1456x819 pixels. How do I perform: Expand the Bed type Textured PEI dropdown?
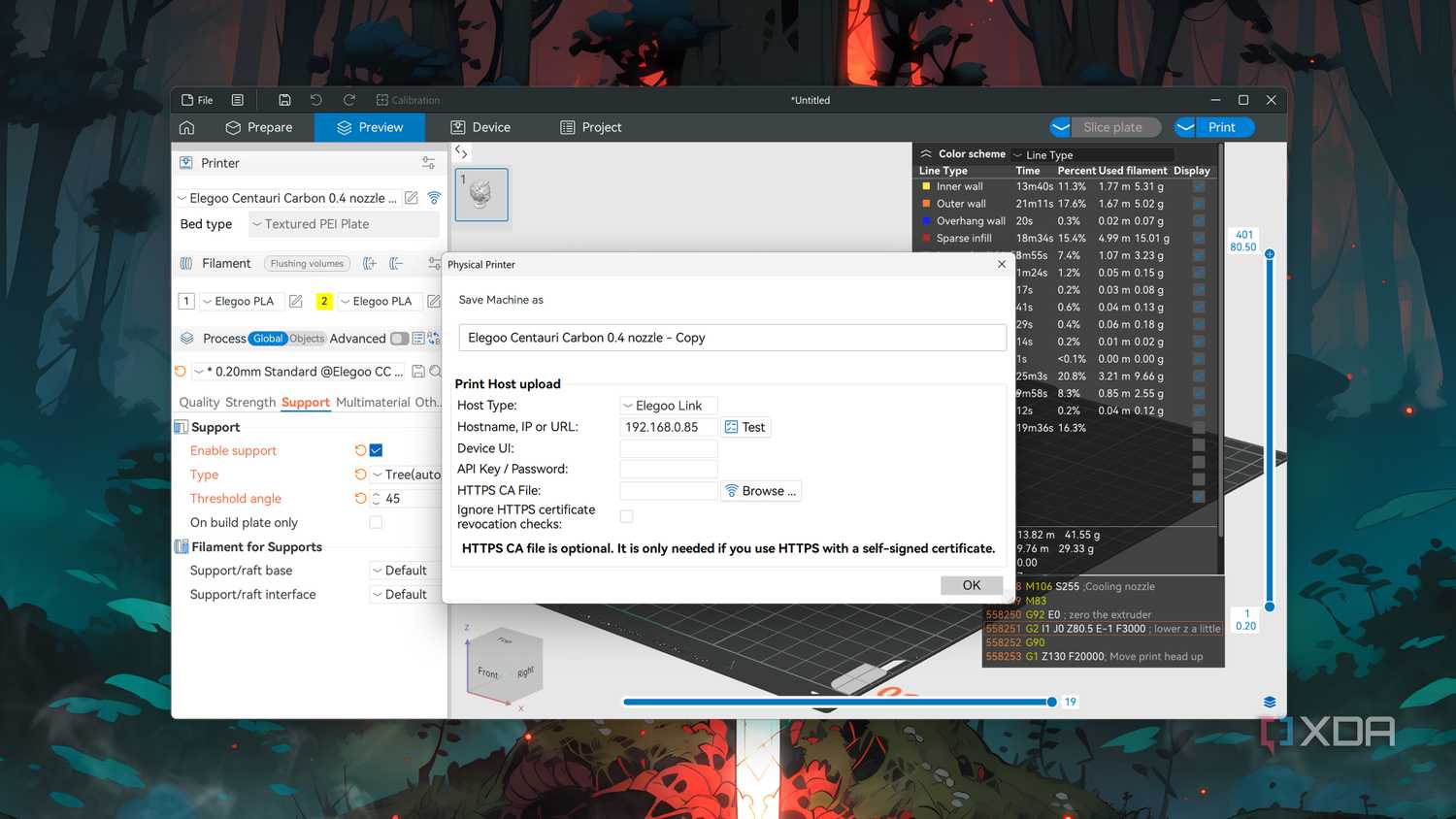click(344, 224)
